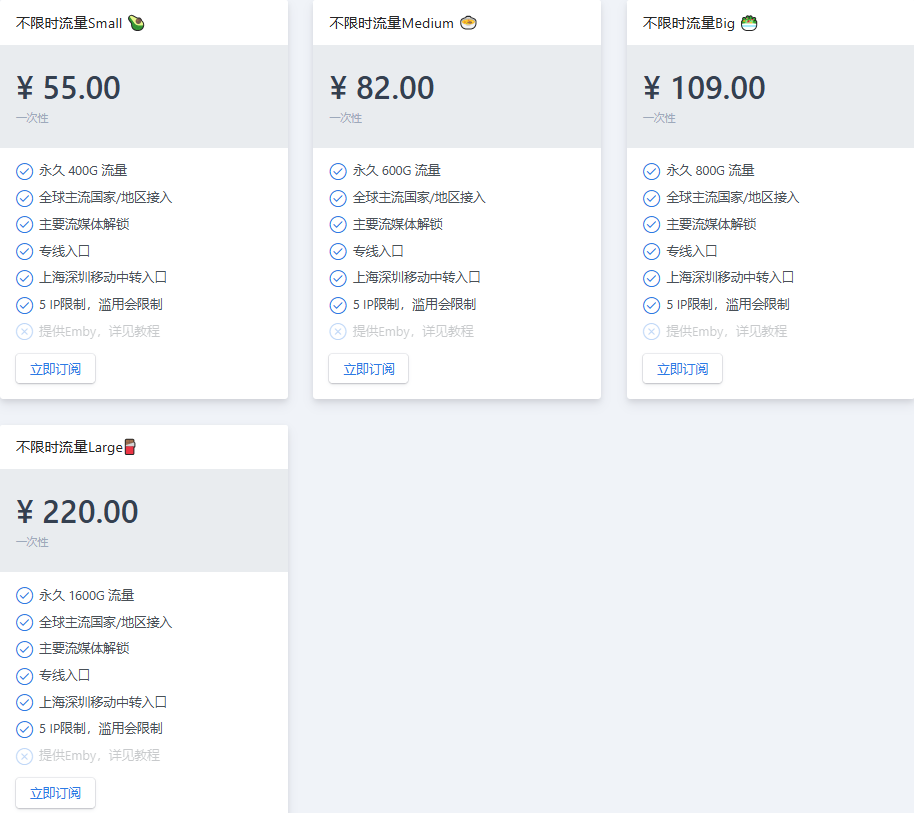Click the bowl emoji beside Medium plan title

[468, 23]
